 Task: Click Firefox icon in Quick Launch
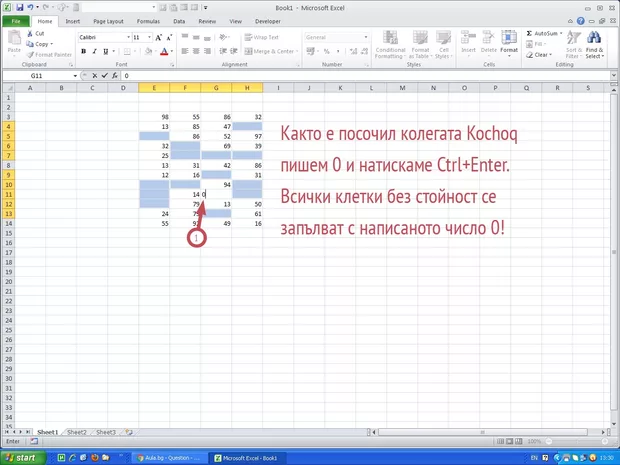(94, 458)
